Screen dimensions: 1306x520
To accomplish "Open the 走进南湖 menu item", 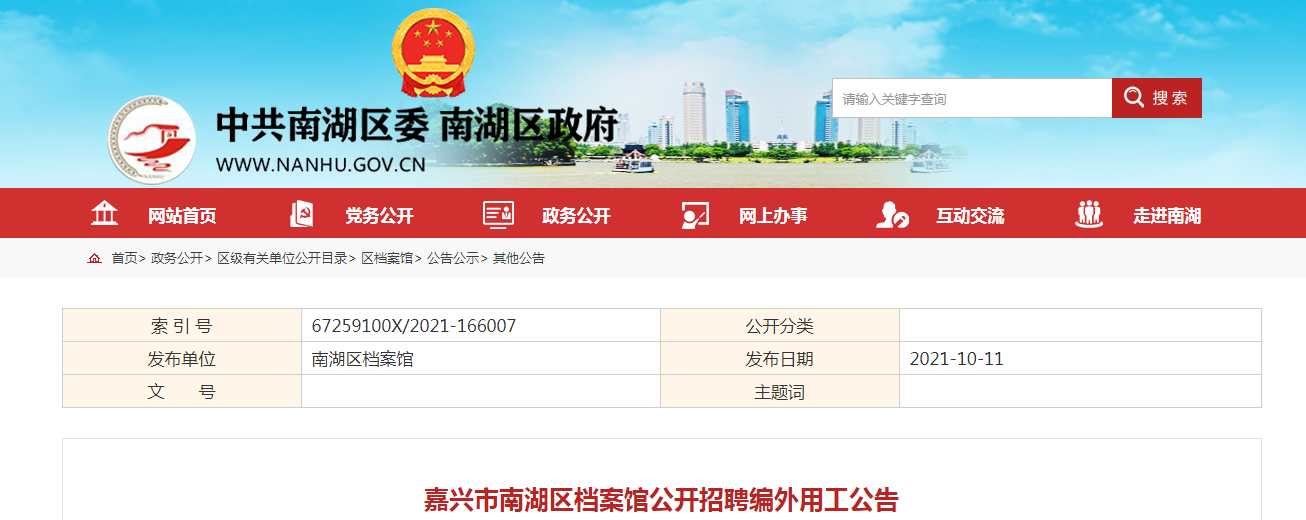I will [x=1167, y=215].
